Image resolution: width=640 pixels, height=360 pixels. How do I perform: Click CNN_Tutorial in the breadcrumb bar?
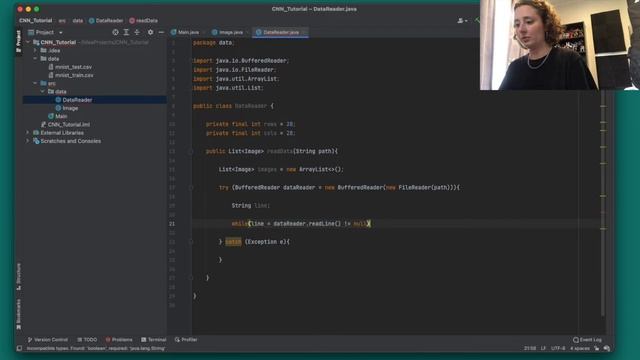tap(36, 20)
